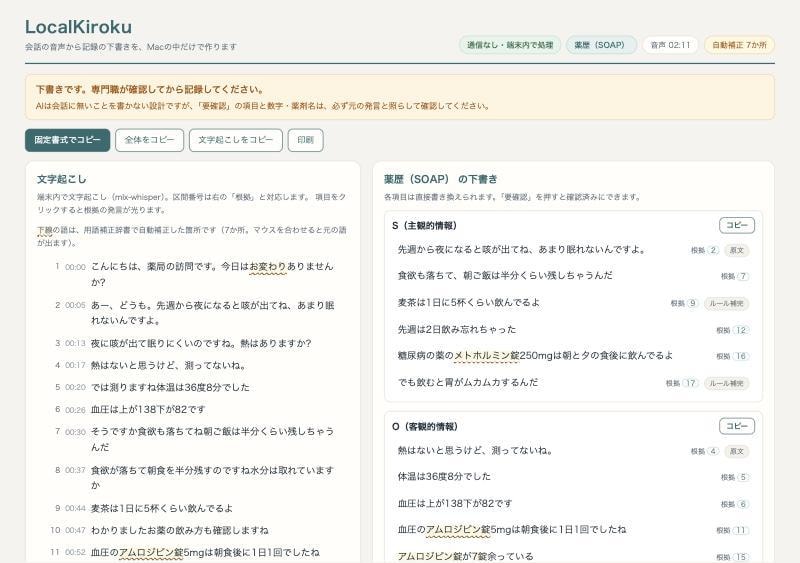
Task: Click the 通信なし・端末内で処理 badge
Action: click(x=510, y=45)
